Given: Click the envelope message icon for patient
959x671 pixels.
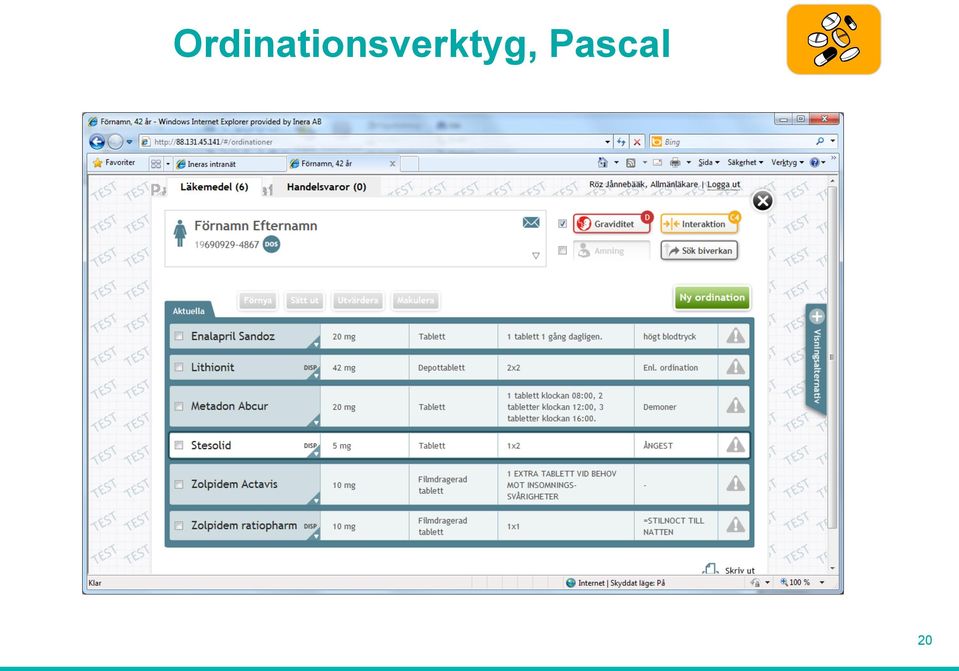Looking at the screenshot, I should tap(531, 223).
